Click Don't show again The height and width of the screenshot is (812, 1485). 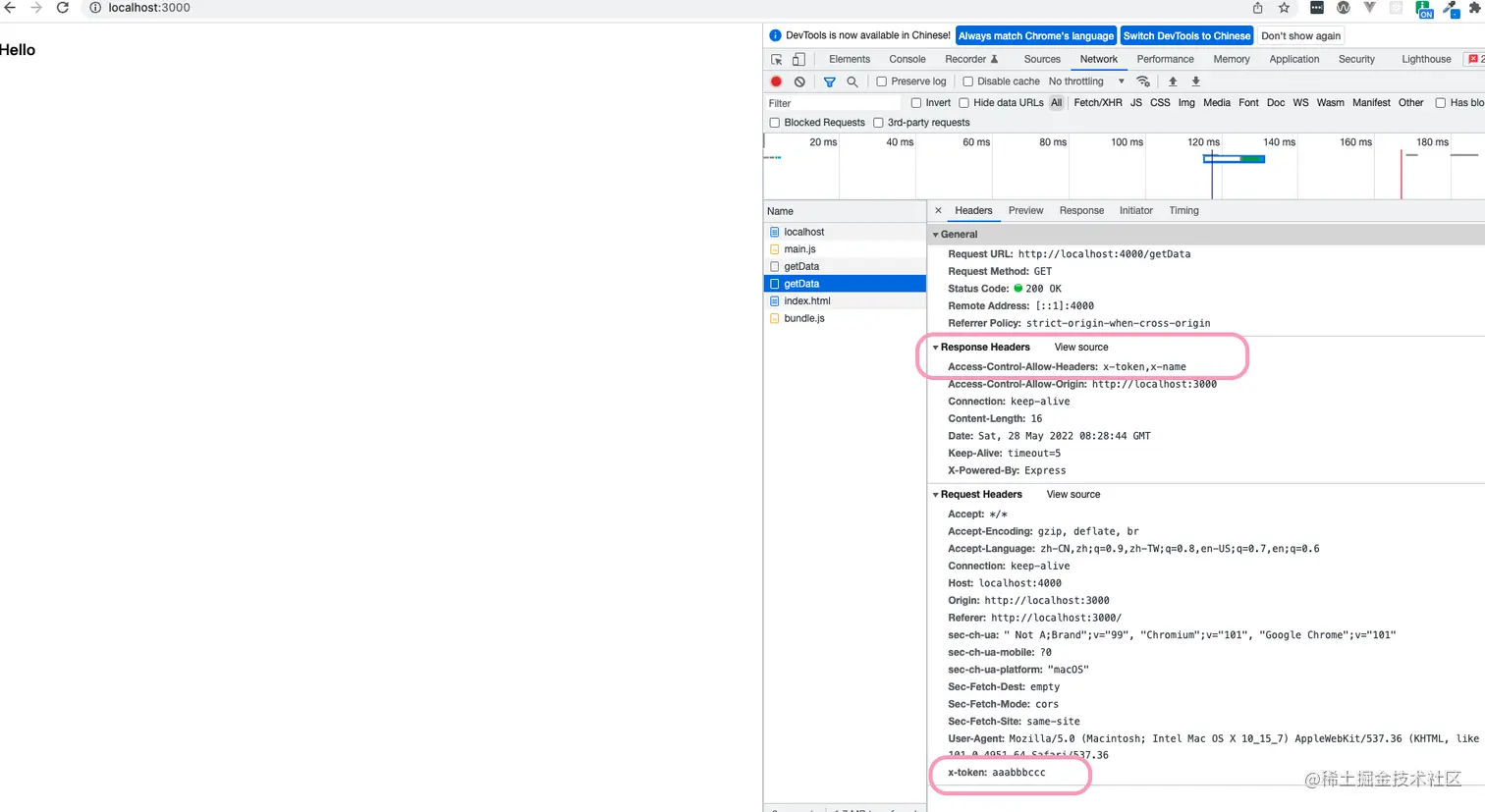(1300, 36)
